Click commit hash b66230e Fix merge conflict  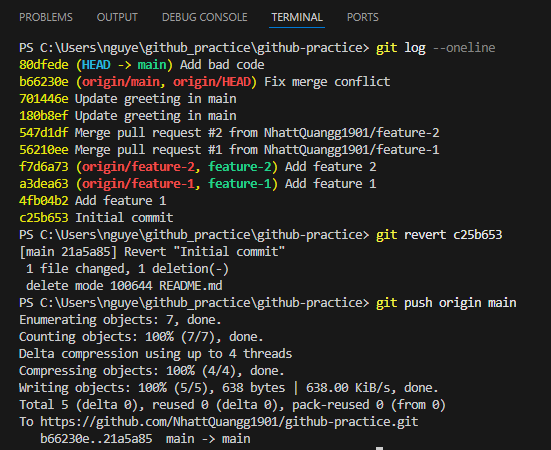(44, 81)
